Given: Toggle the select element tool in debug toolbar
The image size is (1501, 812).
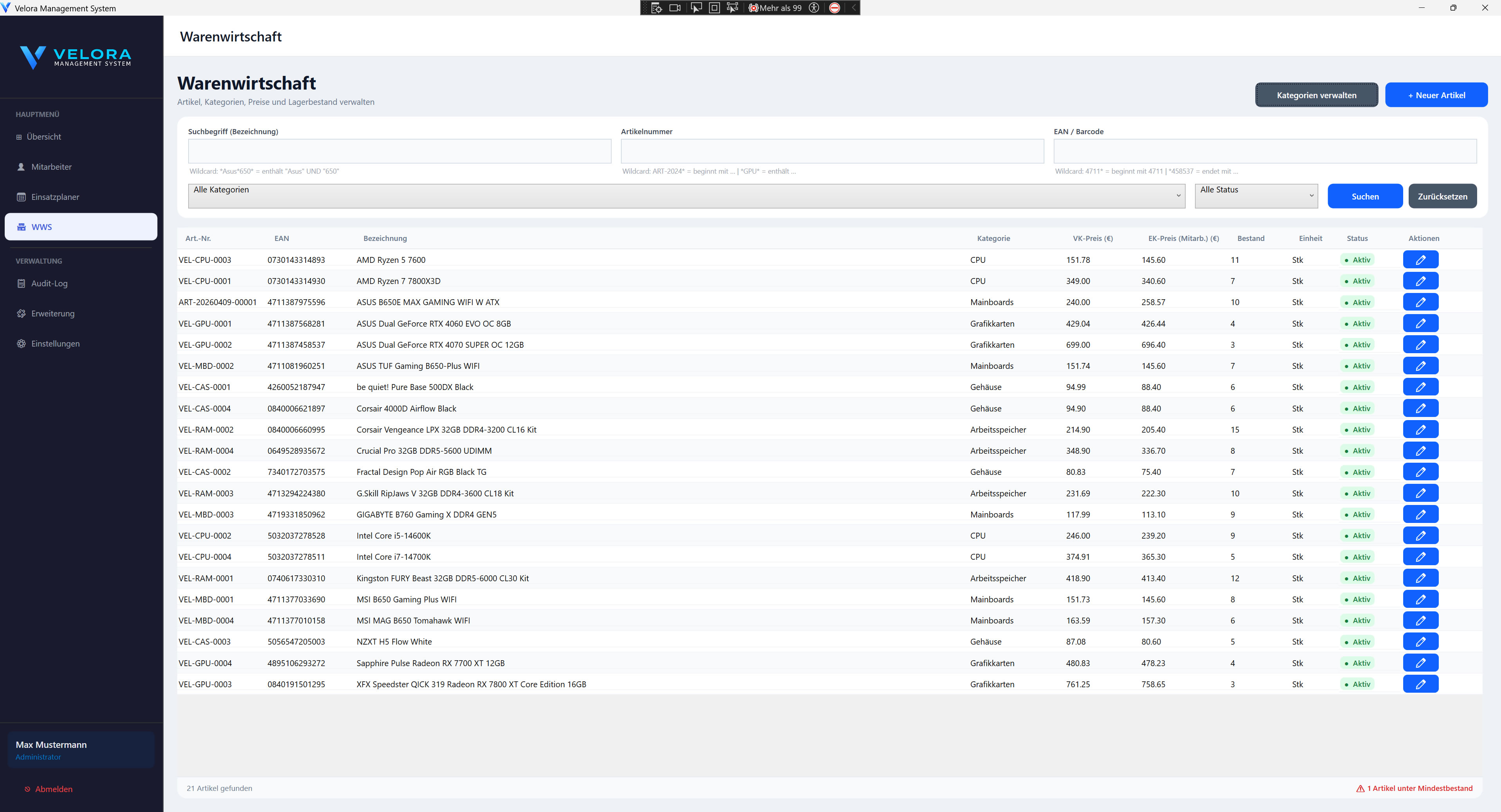Looking at the screenshot, I should (x=696, y=7).
